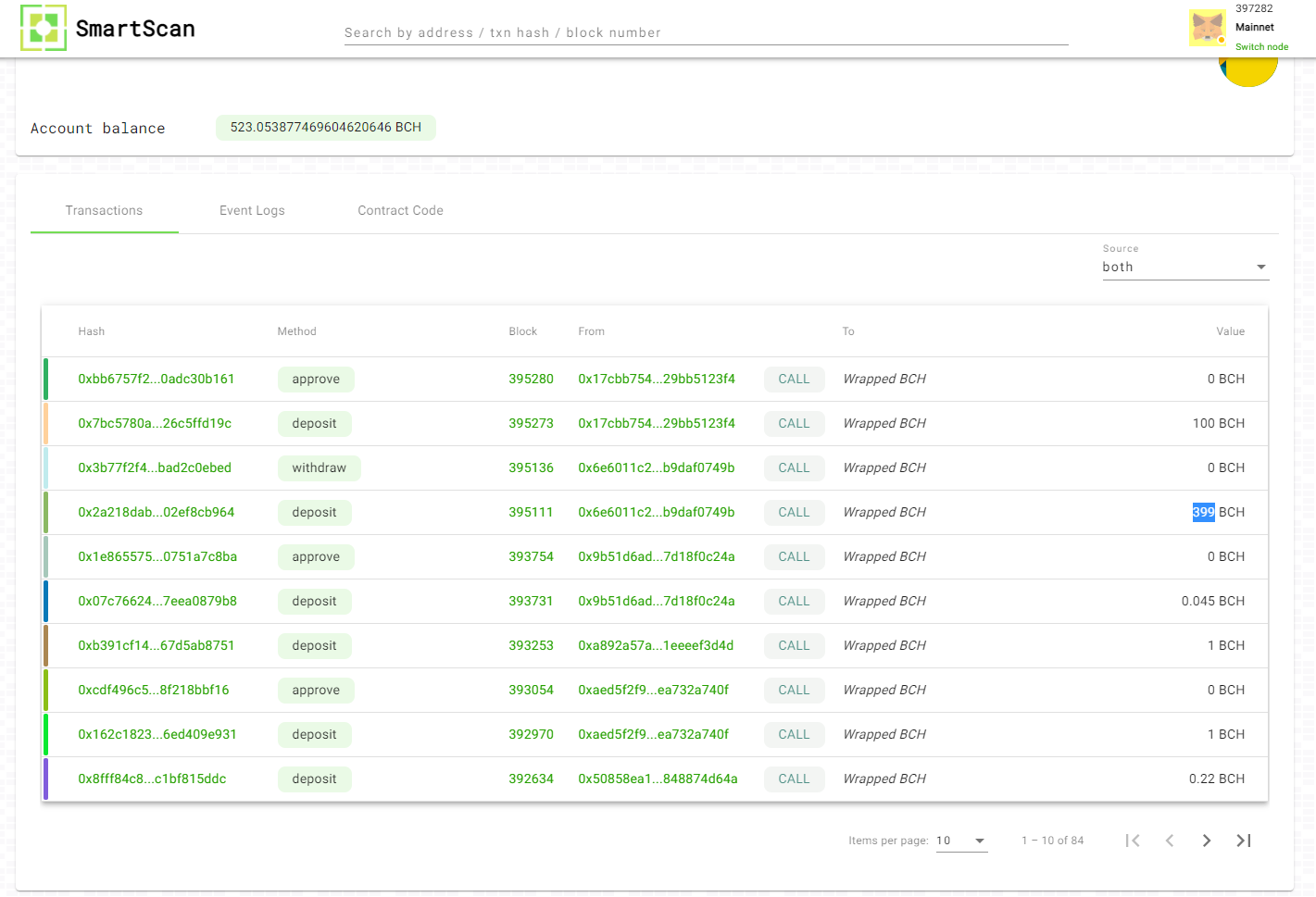Open From address in block 395280 row
The width and height of the screenshot is (1316, 897).
point(657,380)
